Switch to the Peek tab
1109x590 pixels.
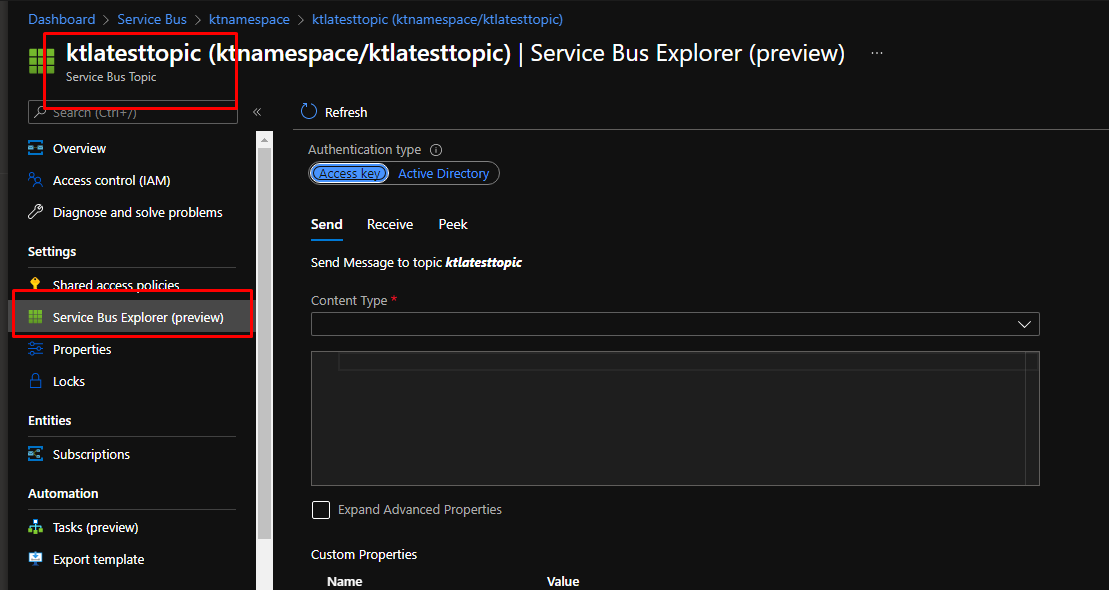click(453, 225)
